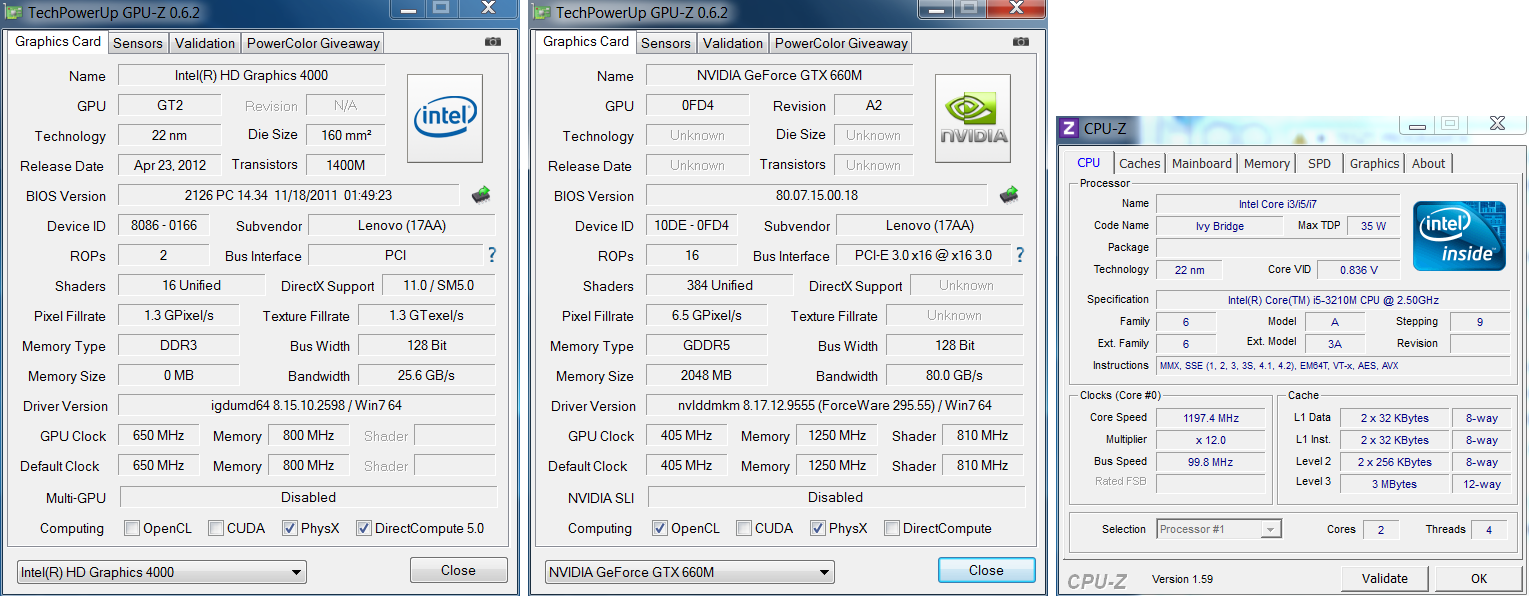Screen dimensions: 1532x596
Task: Click the camera screenshot icon in Intel GPU-Z window
Action: 492,42
